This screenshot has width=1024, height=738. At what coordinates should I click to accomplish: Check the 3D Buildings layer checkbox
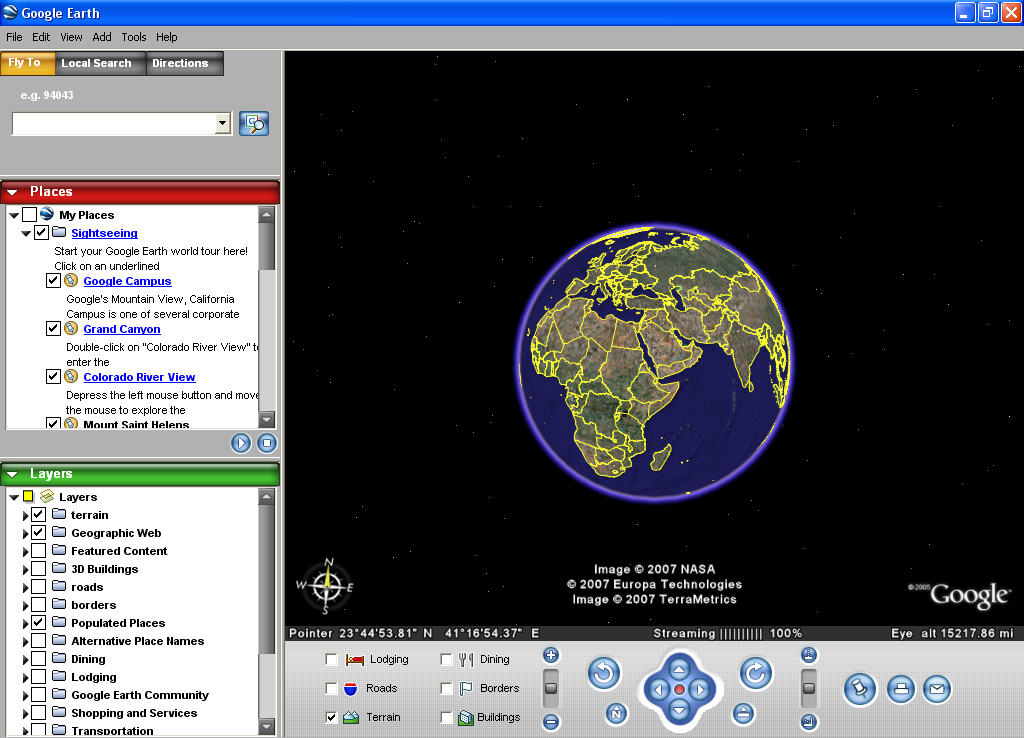pos(39,569)
